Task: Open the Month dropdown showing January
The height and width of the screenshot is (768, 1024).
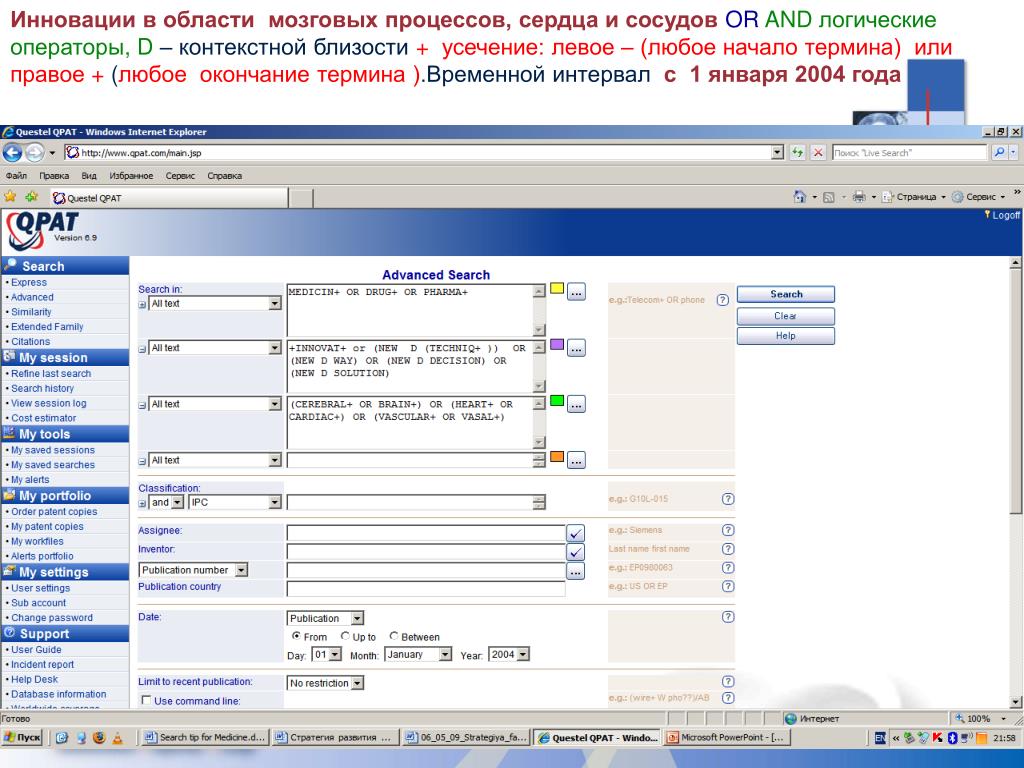Action: (418, 654)
